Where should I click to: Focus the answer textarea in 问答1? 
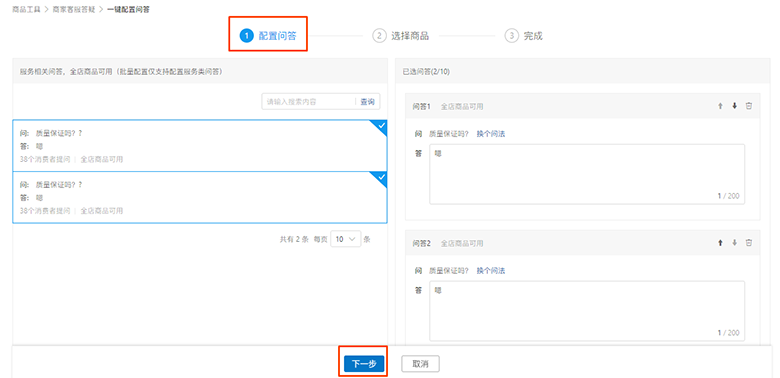[x=587, y=174]
